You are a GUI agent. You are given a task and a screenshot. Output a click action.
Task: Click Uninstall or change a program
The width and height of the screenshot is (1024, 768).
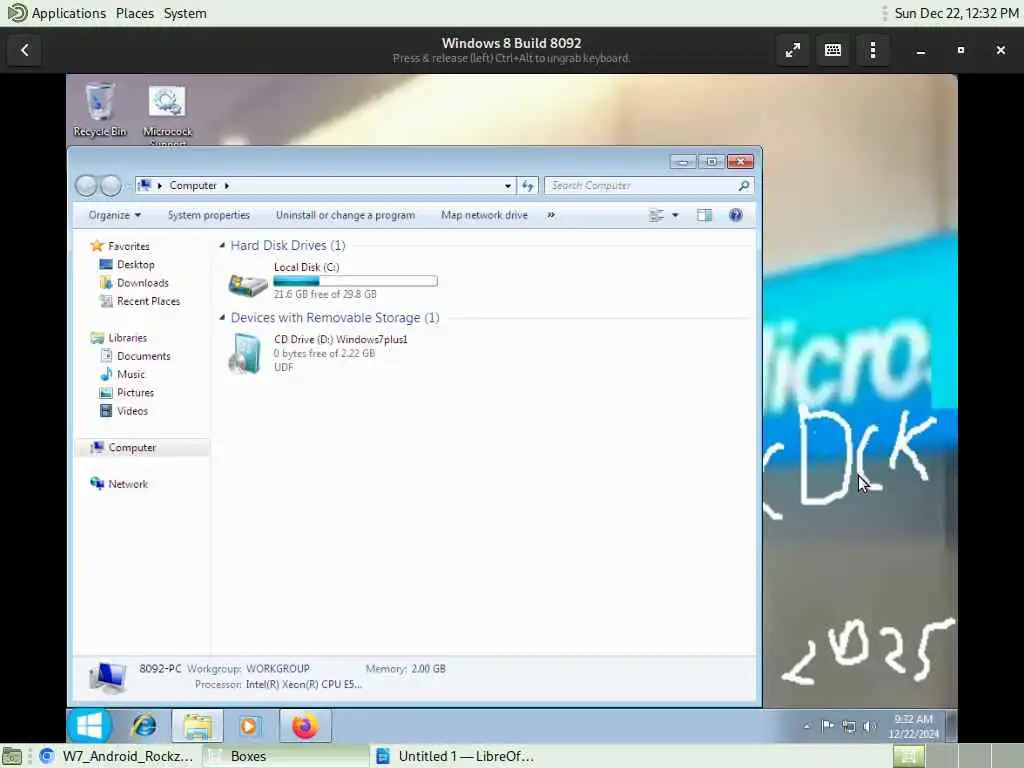tap(345, 215)
